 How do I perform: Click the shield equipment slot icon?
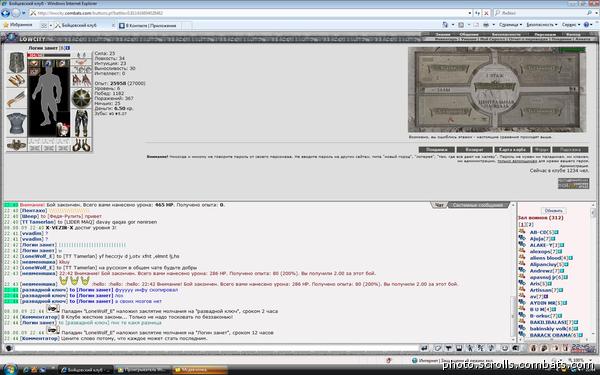point(82,98)
